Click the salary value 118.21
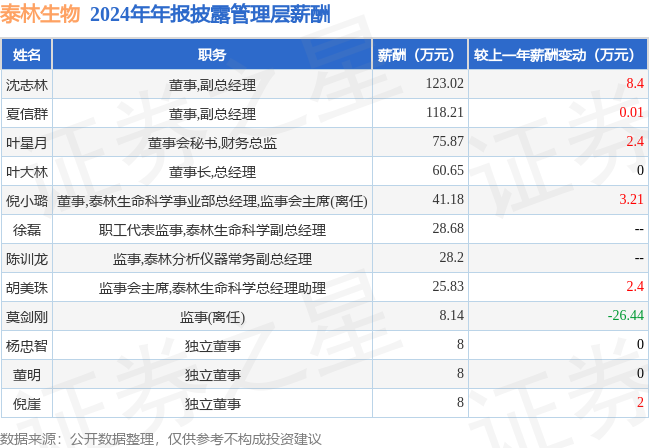649x448 pixels. 445,112
